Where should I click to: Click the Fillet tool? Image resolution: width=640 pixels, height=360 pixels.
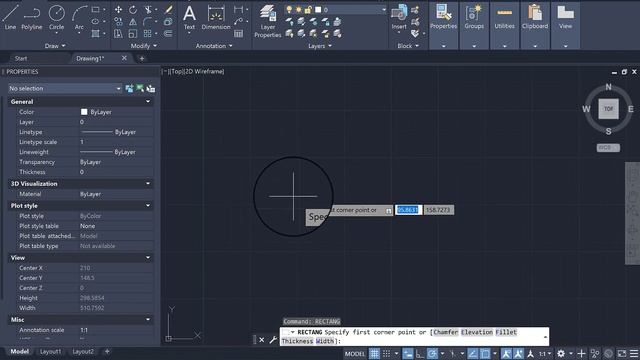pyautogui.click(x=148, y=22)
